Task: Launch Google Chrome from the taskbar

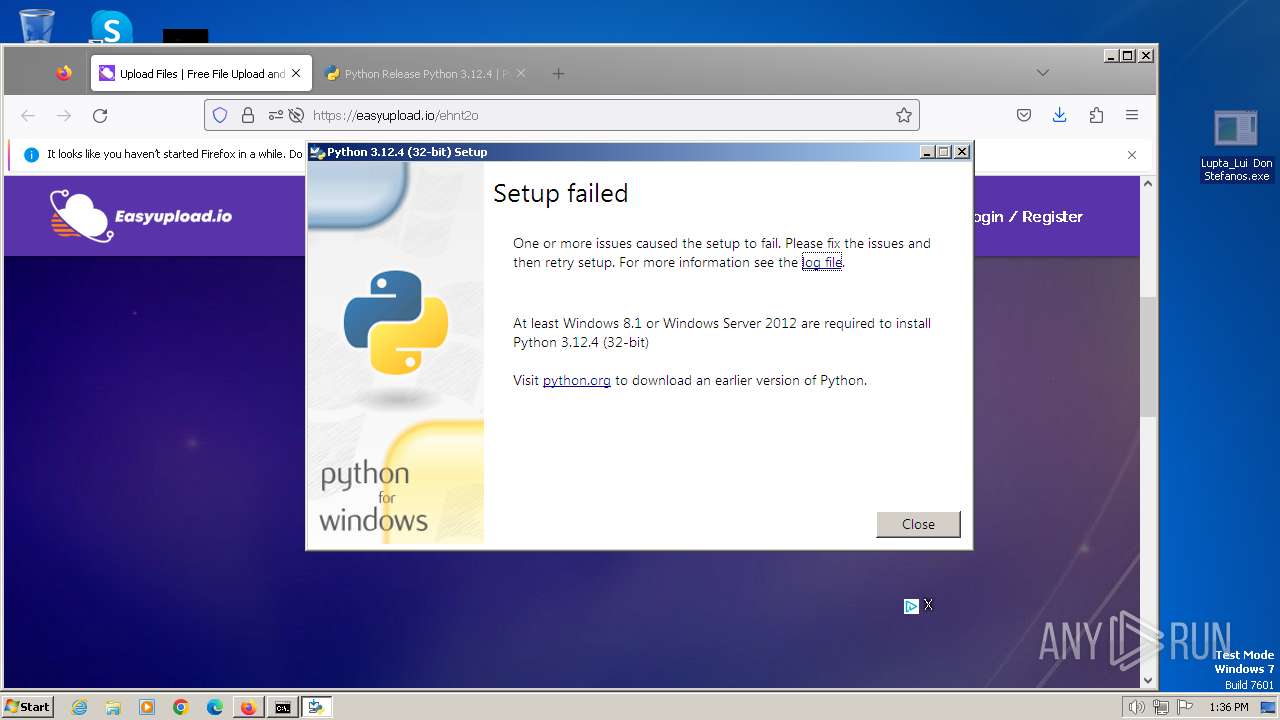Action: [x=181, y=707]
